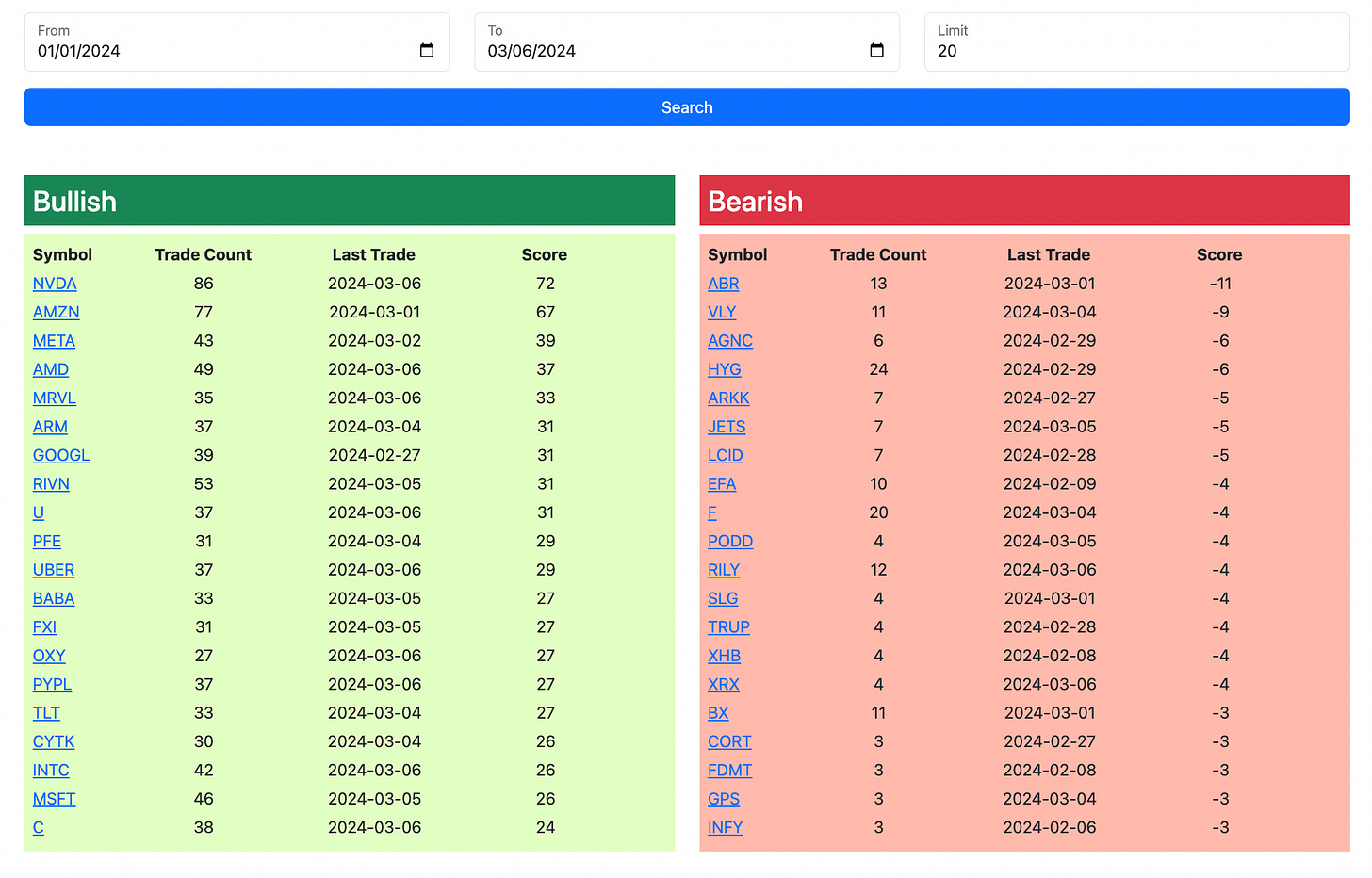Click the Bullish table Score header
Image resolution: width=1372 pixels, height=878 pixels.
(x=545, y=254)
